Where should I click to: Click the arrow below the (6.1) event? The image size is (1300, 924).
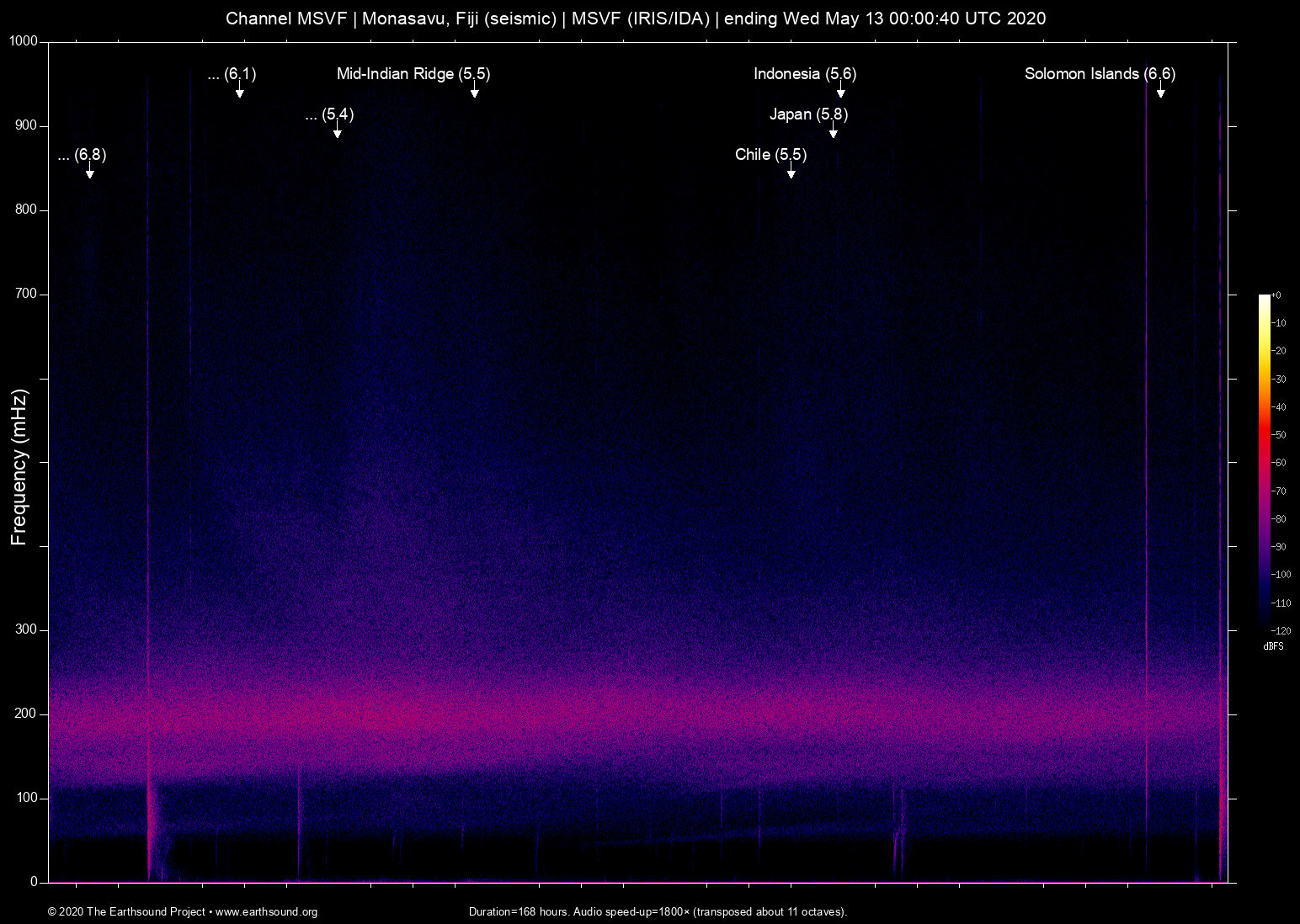(x=239, y=91)
